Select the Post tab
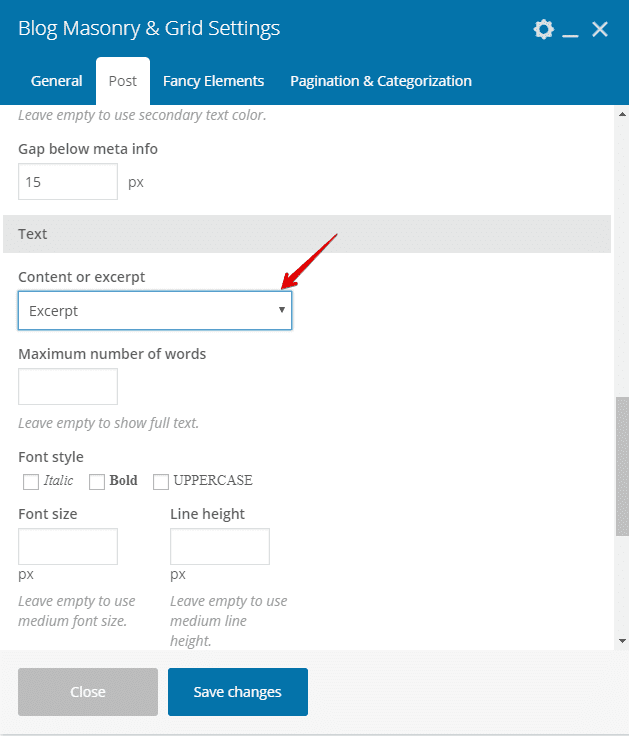 point(123,81)
